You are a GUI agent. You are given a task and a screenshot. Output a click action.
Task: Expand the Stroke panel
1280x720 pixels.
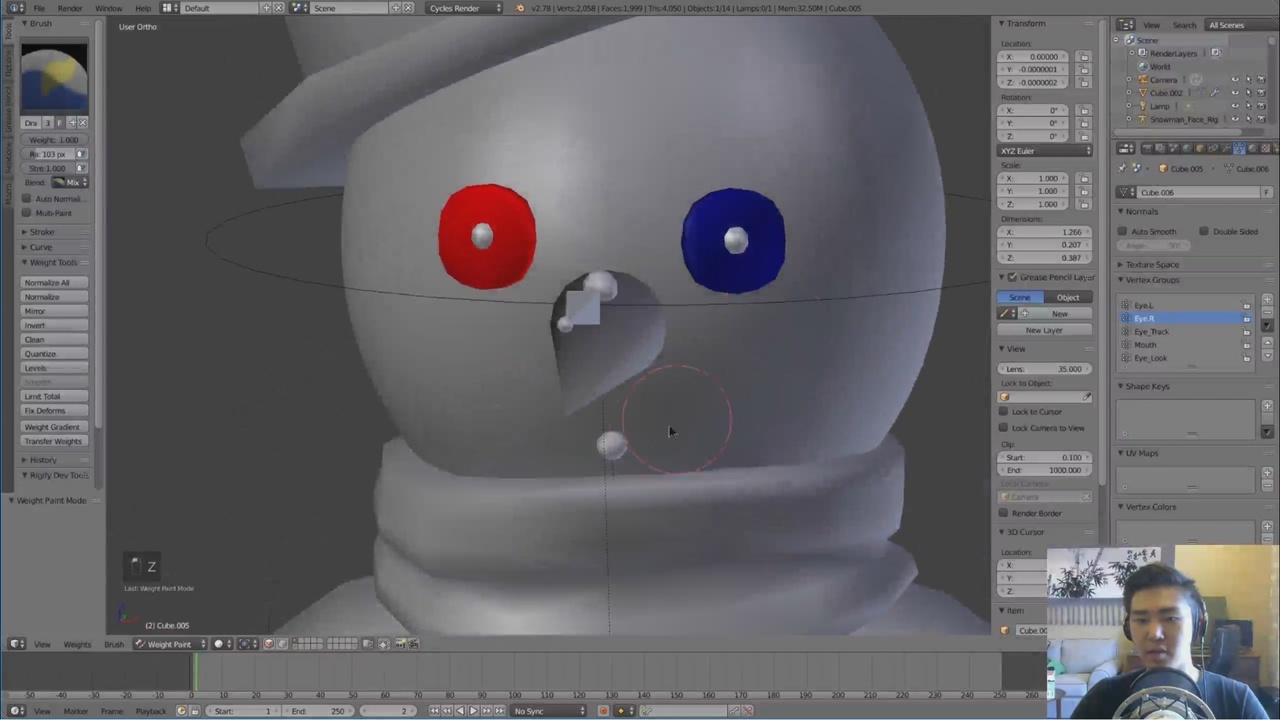41,232
